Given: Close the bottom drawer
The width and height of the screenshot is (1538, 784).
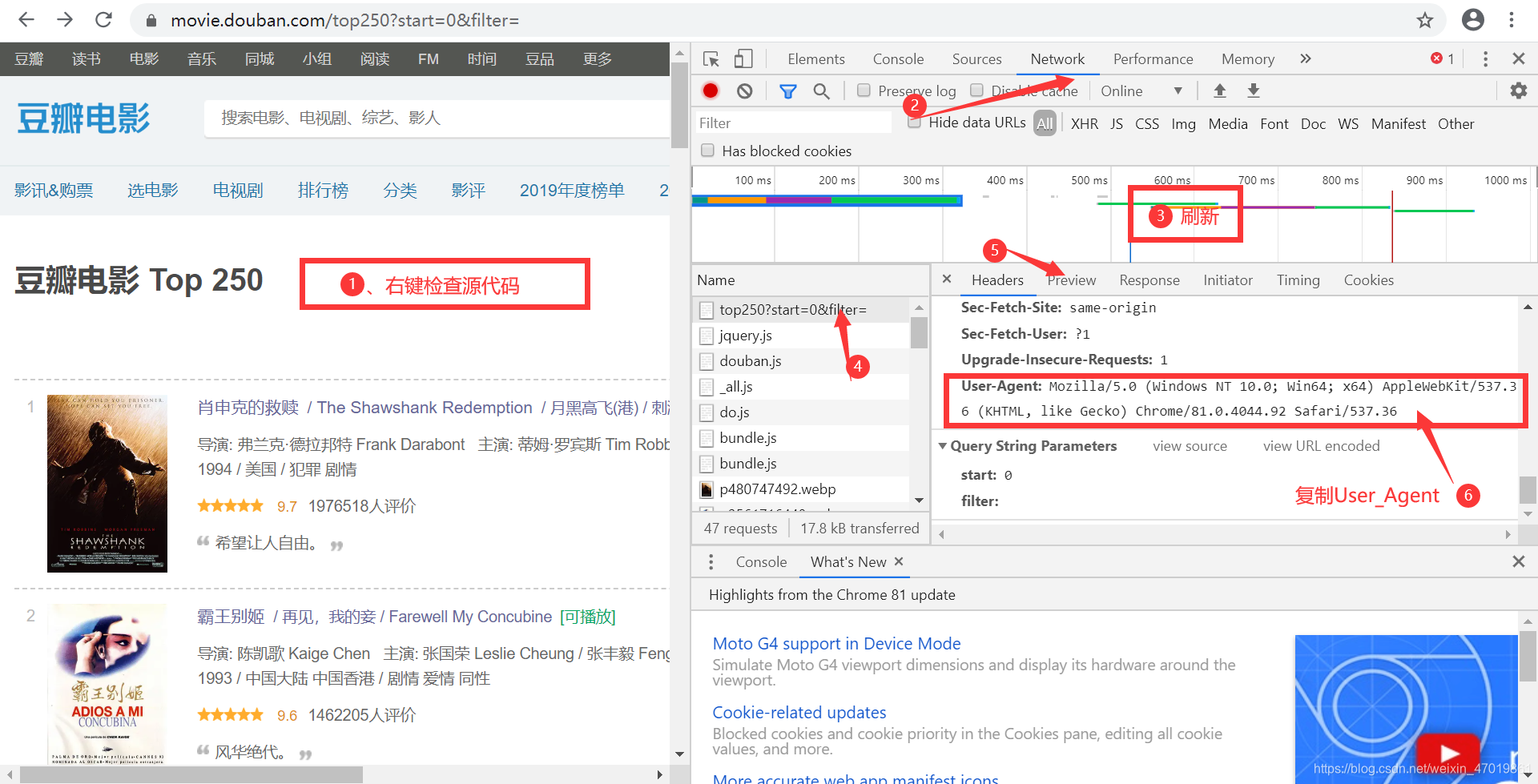Looking at the screenshot, I should (x=1518, y=561).
